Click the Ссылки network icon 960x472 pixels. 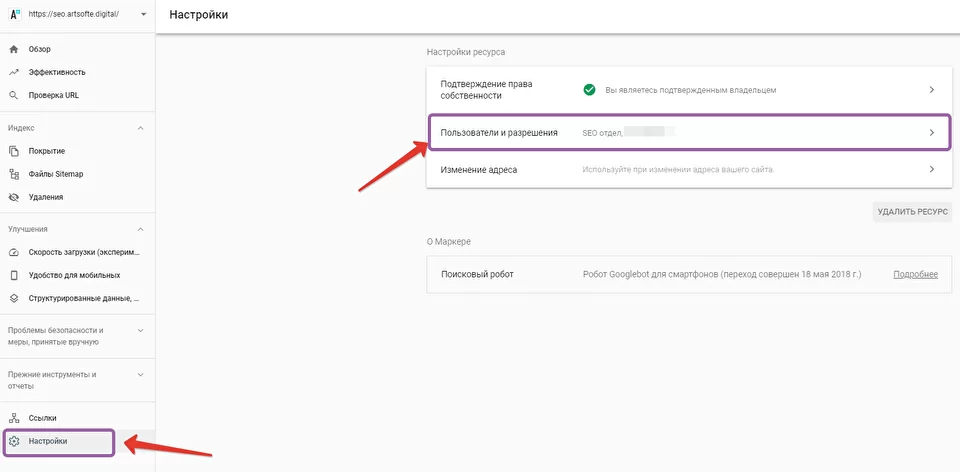15,418
